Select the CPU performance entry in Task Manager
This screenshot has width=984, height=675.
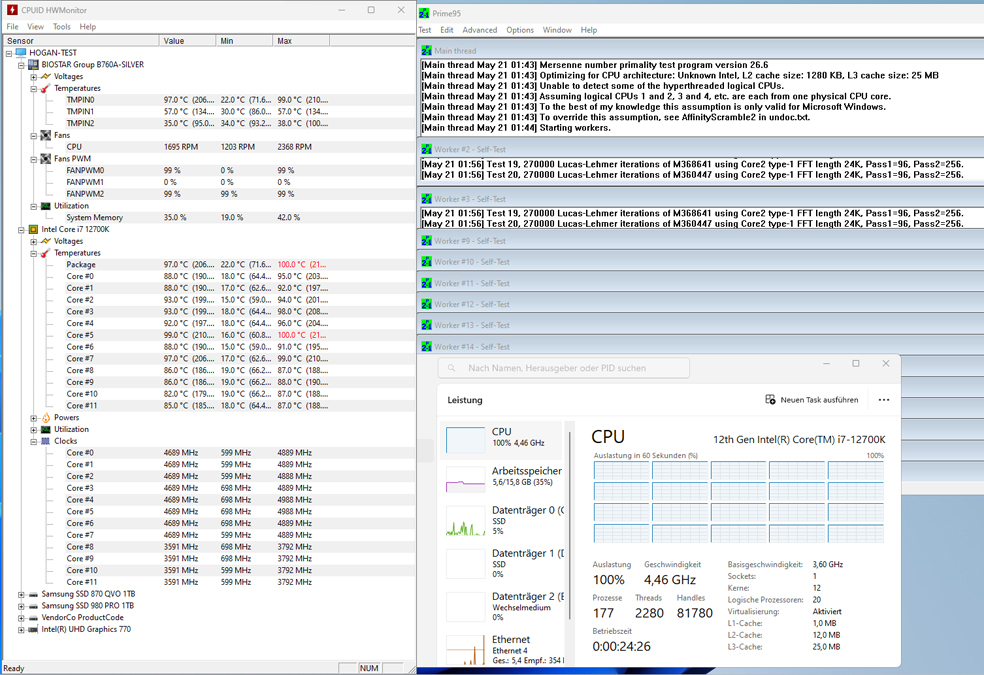503,438
